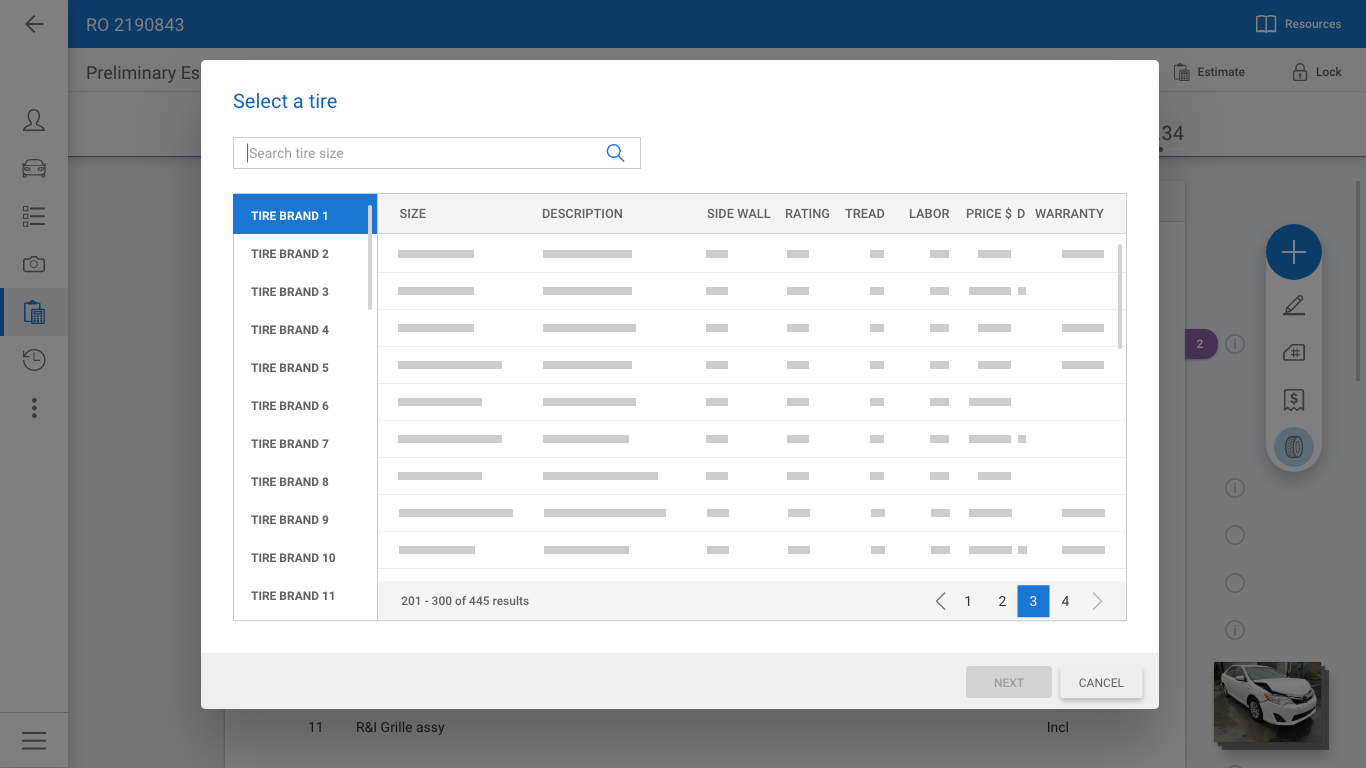Go to previous page of results
The width and height of the screenshot is (1366, 768).
point(940,601)
